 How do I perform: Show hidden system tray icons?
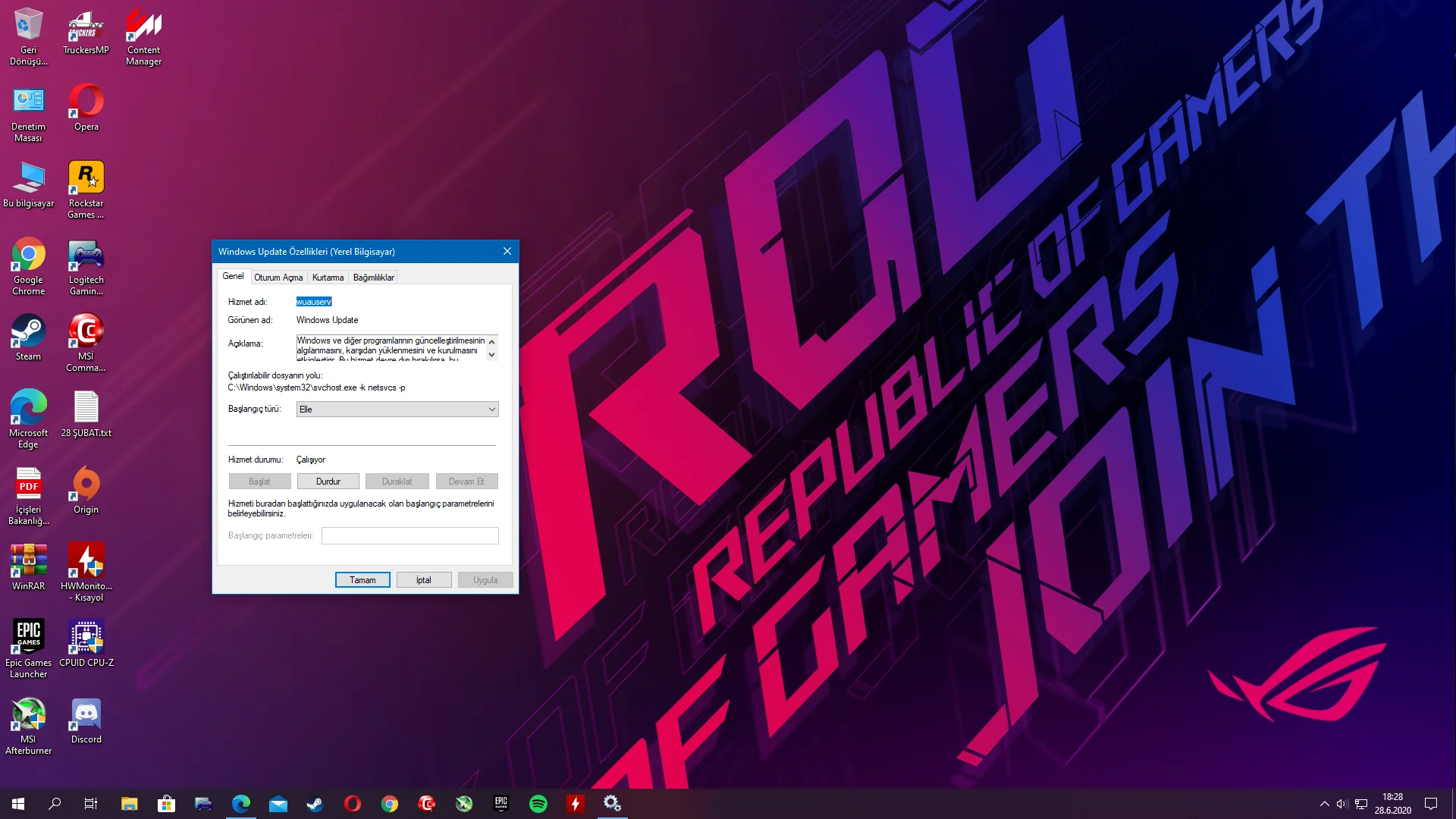1324,804
